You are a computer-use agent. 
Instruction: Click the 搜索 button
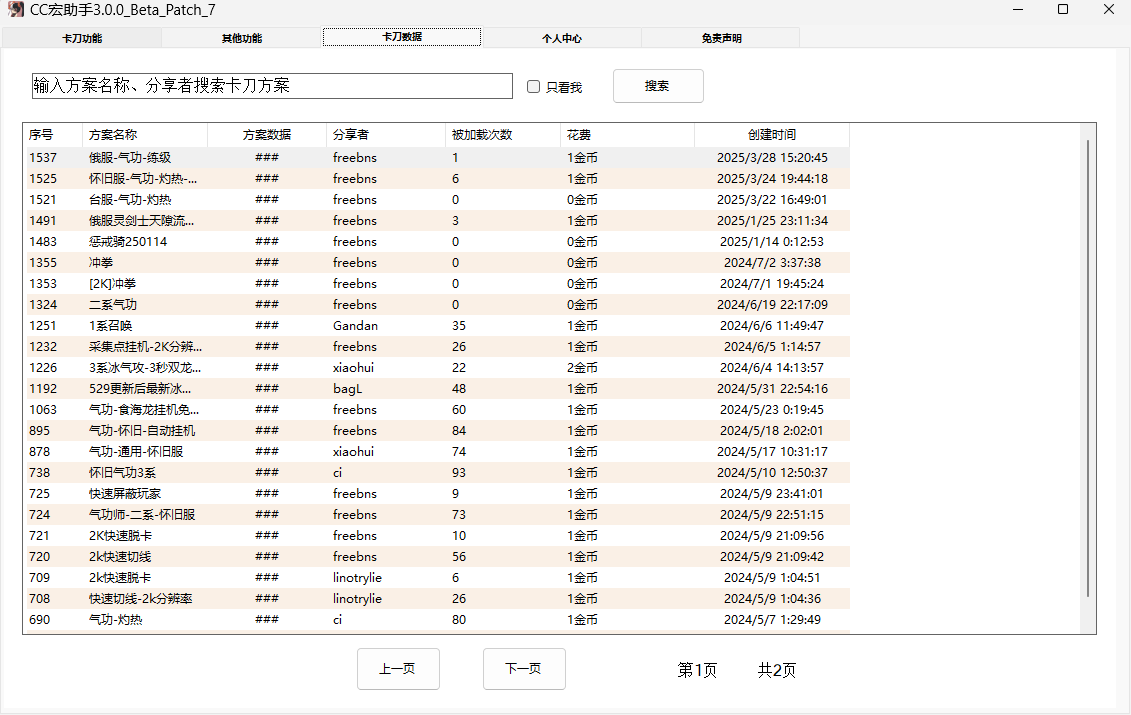pyautogui.click(x=658, y=86)
